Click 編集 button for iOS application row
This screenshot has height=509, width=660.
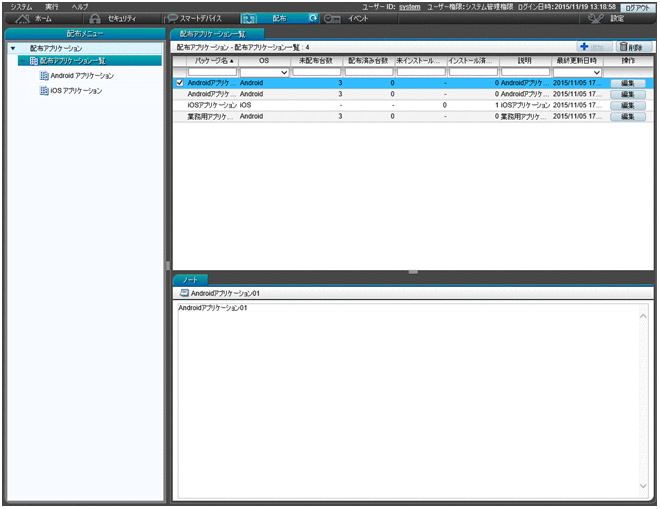coord(627,105)
